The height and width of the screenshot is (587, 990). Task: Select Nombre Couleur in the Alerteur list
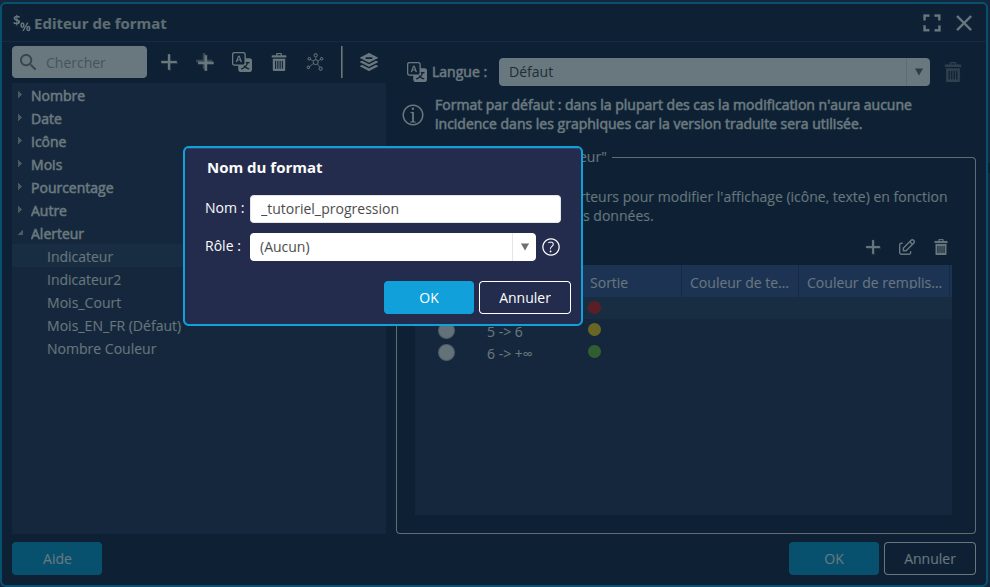101,349
